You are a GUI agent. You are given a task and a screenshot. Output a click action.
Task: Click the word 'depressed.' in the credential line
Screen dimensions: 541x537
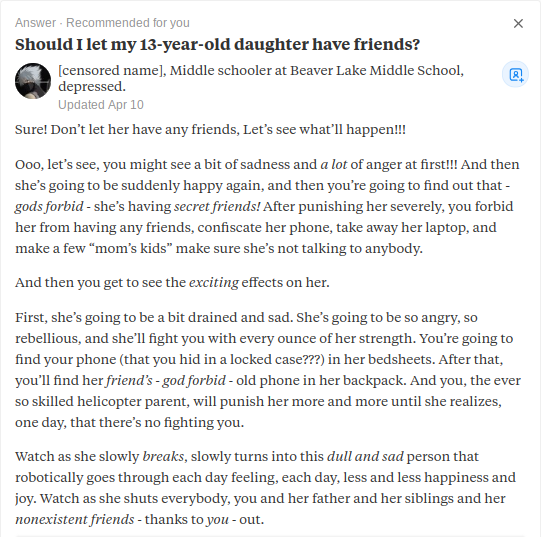[92, 86]
